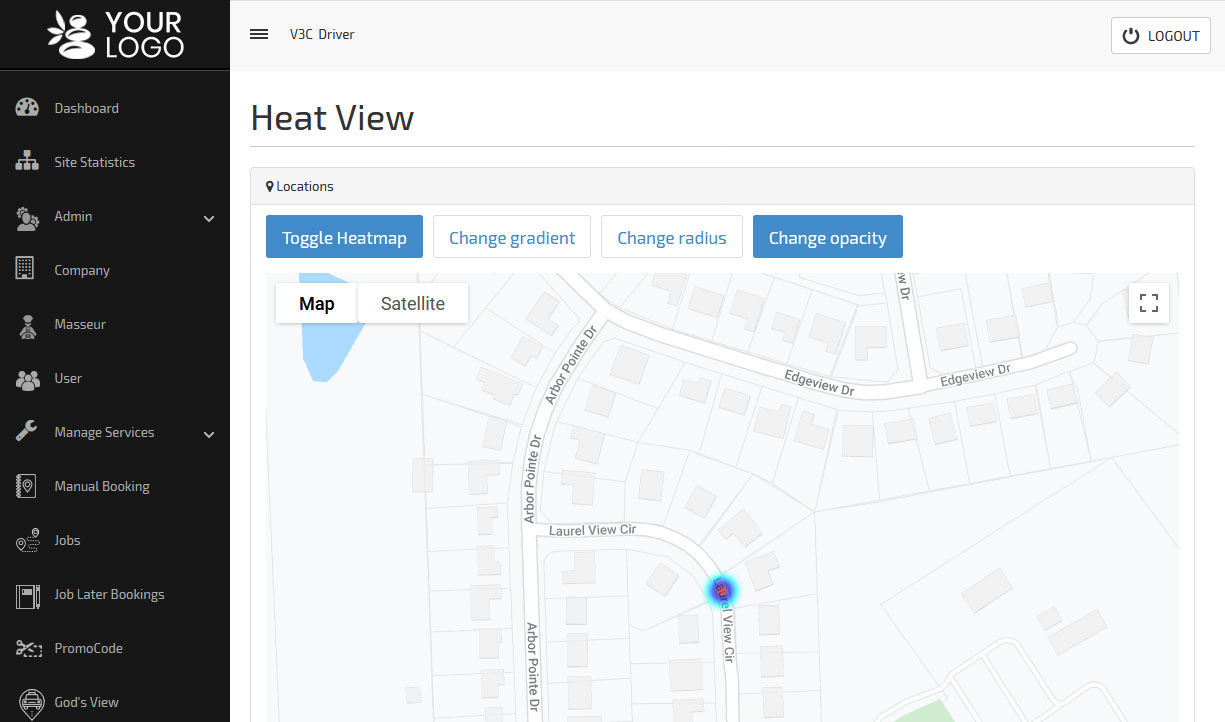Screen dimensions: 1225x722
Task: Click the Dashboard gauge icon
Action: coord(27,108)
